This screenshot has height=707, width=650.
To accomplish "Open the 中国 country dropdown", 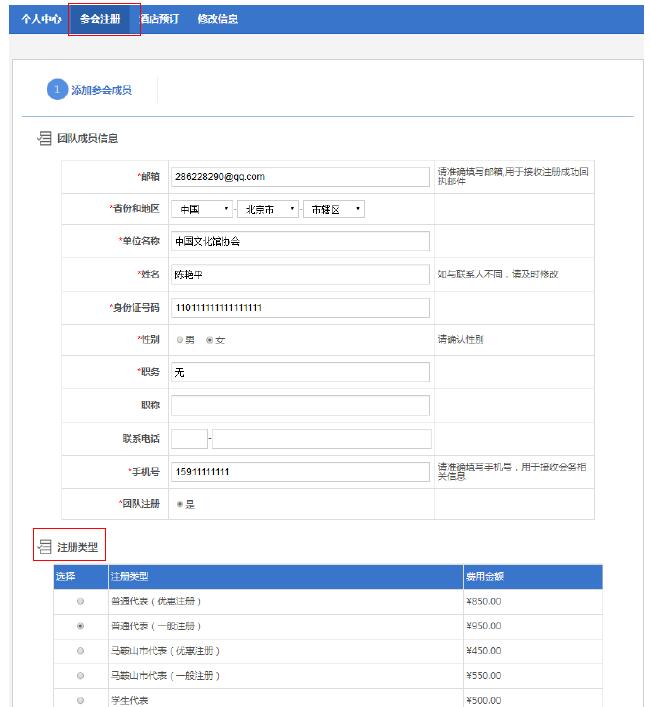I will 201,209.
